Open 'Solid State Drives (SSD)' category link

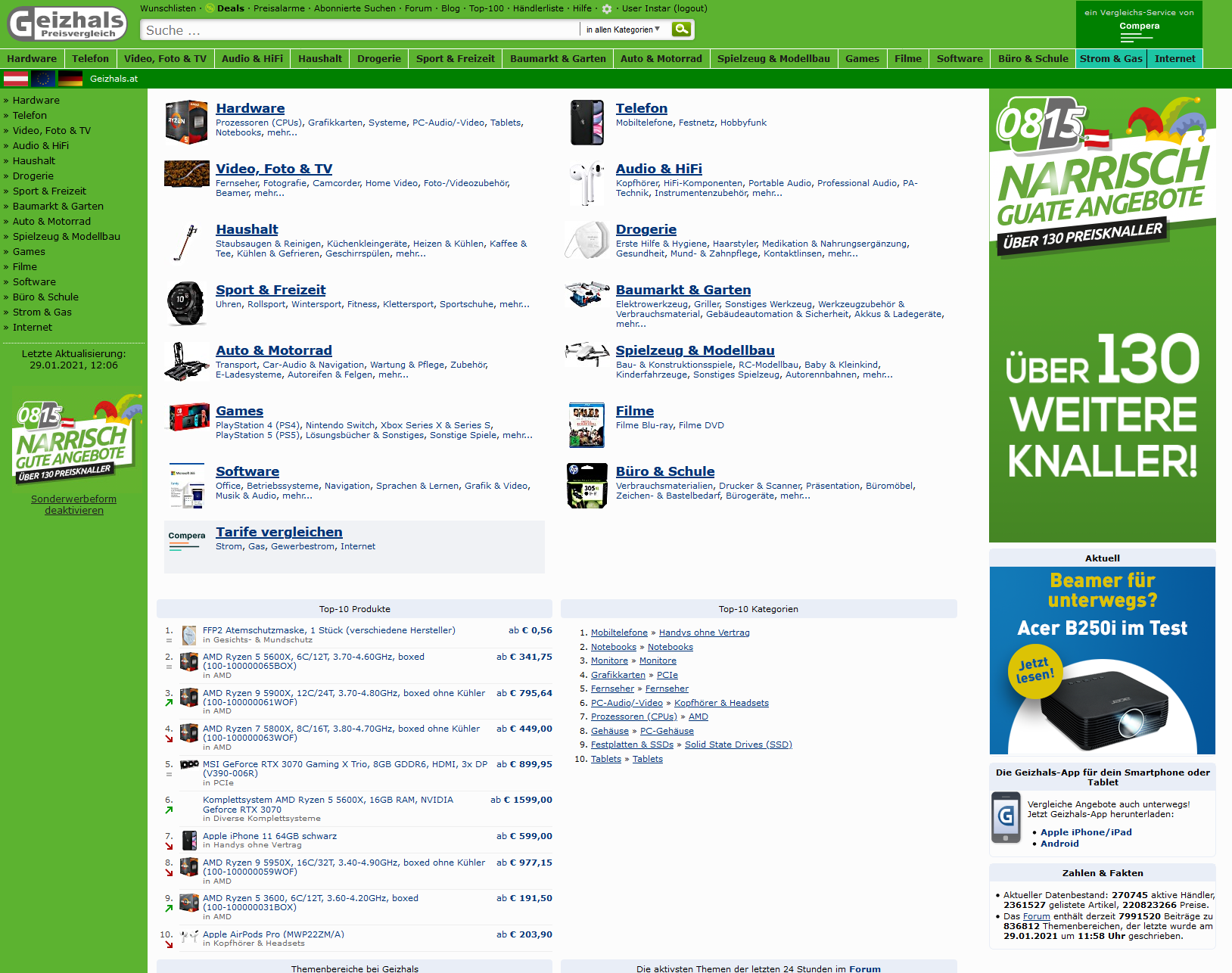coord(739,745)
